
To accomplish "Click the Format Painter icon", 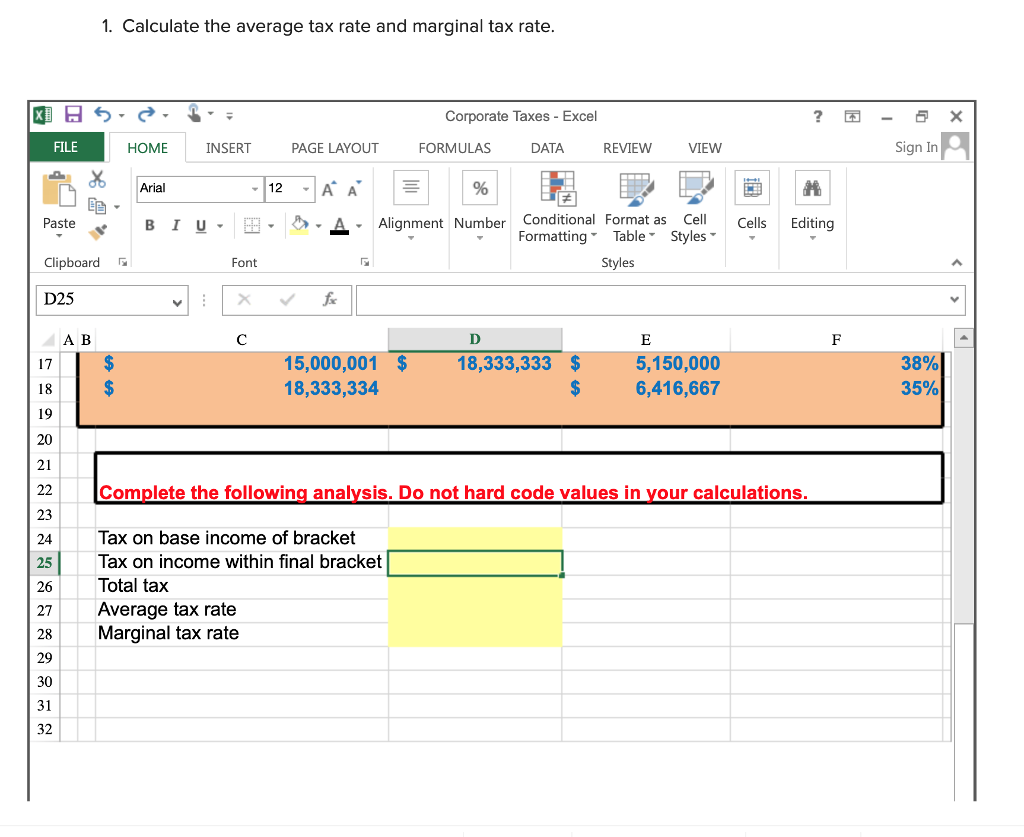I will tap(100, 232).
